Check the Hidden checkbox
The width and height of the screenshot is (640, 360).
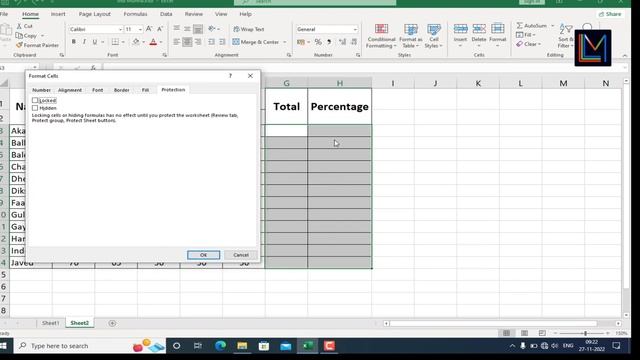pyautogui.click(x=35, y=108)
